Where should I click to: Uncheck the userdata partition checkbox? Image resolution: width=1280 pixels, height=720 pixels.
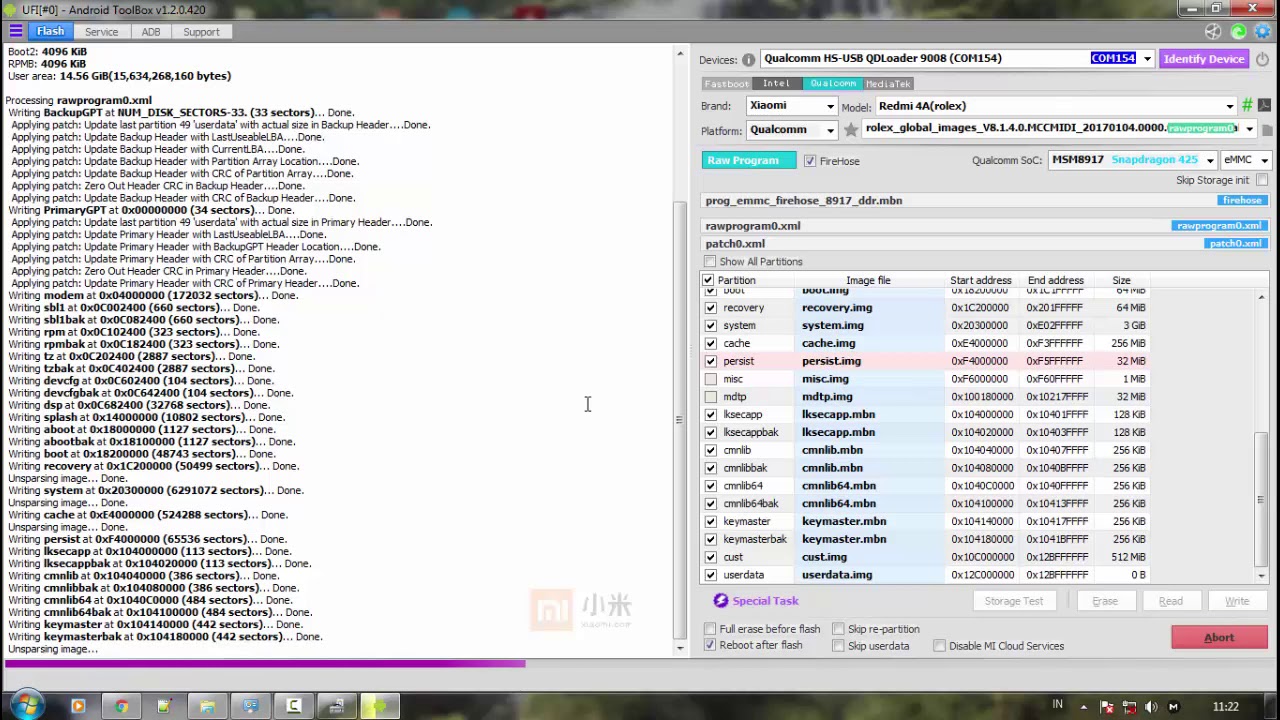(711, 575)
